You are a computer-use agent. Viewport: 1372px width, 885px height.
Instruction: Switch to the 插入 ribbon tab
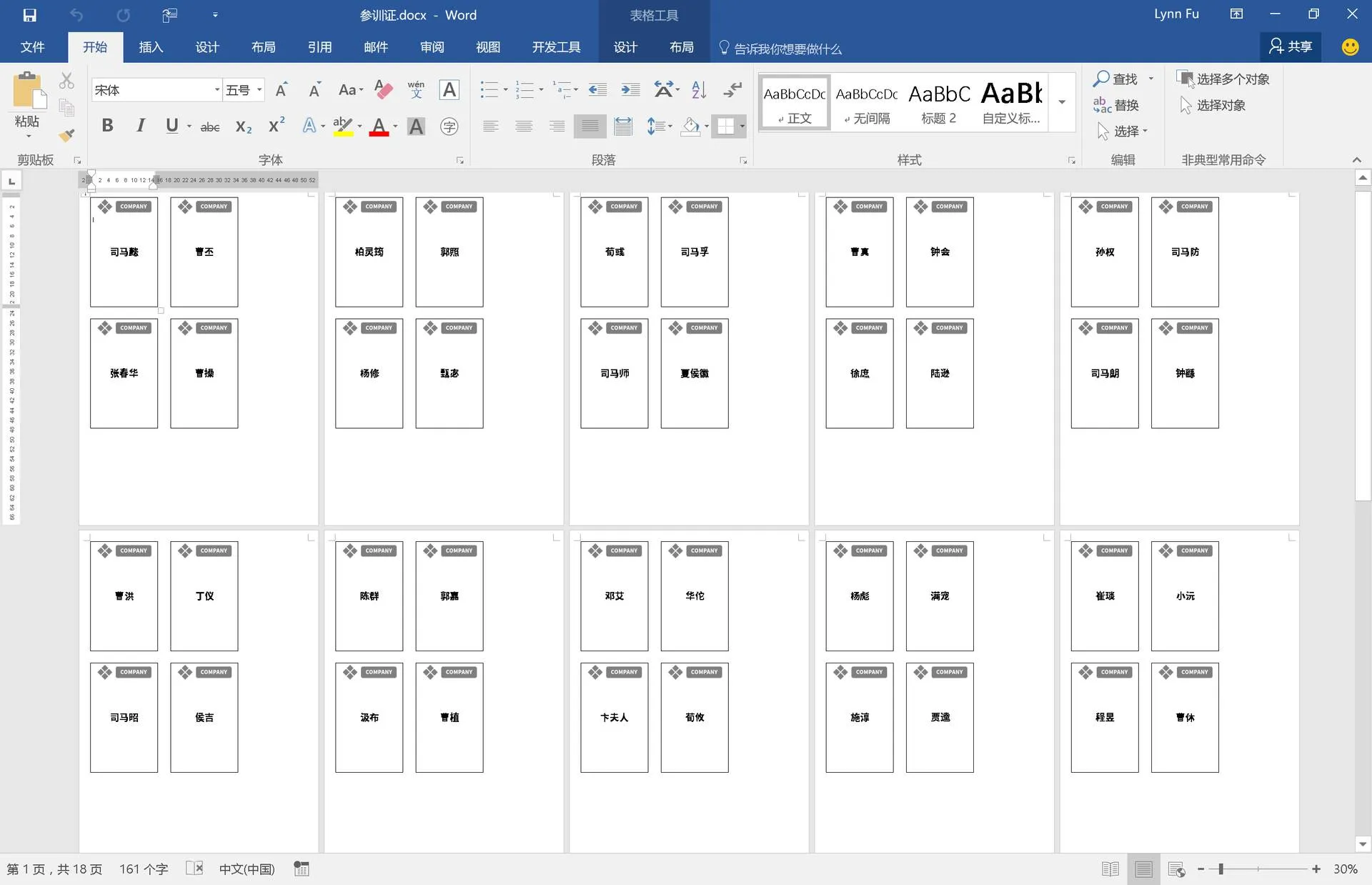151,47
